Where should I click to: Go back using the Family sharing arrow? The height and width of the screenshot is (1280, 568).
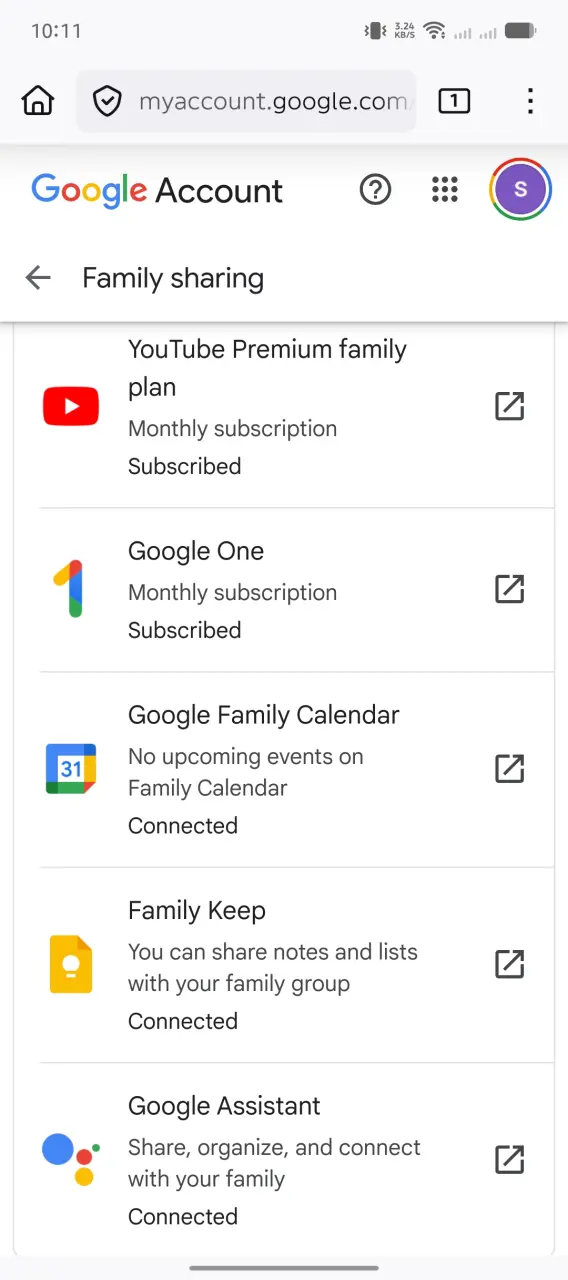point(38,278)
